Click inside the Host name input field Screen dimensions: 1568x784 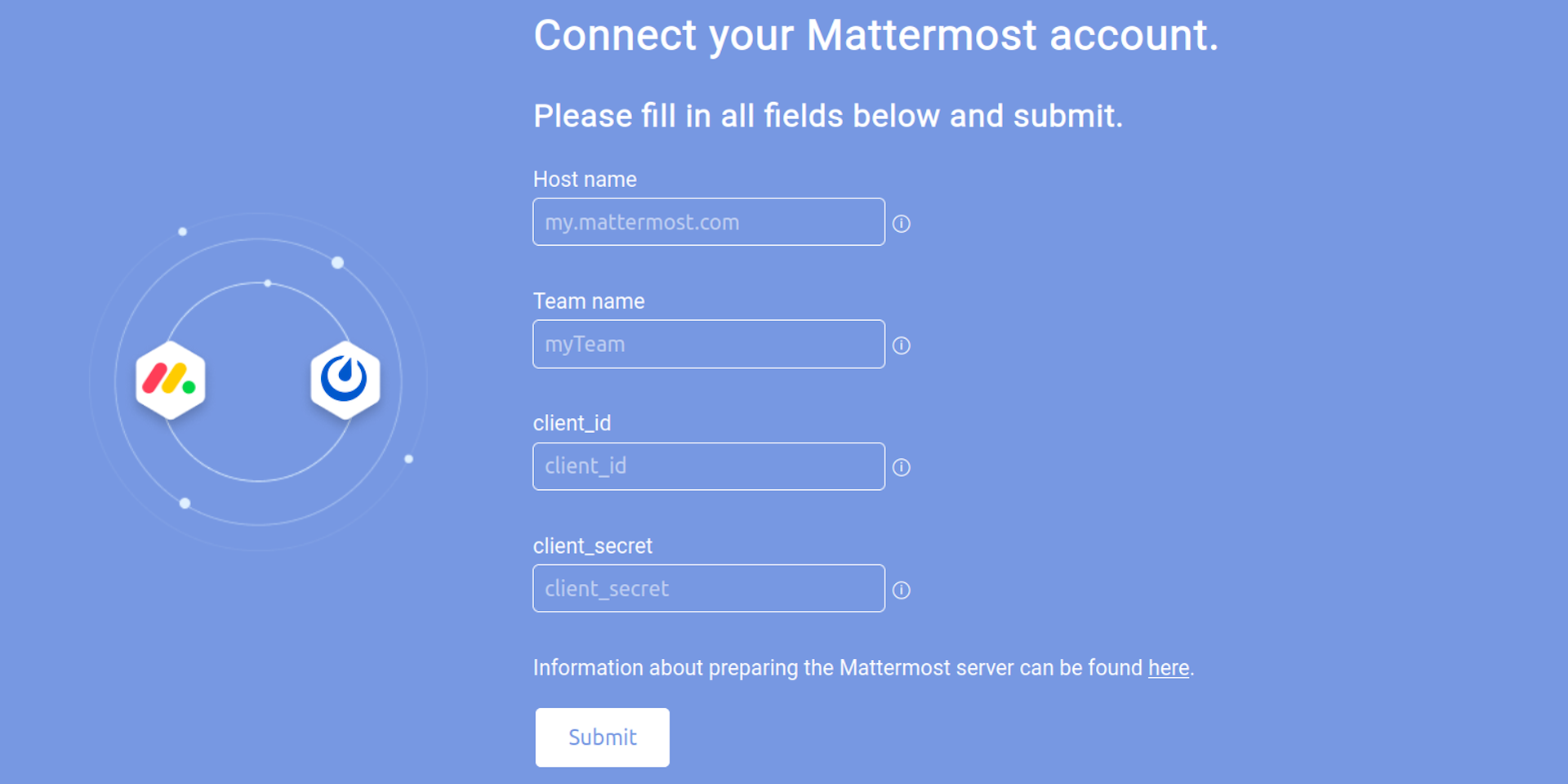[708, 221]
